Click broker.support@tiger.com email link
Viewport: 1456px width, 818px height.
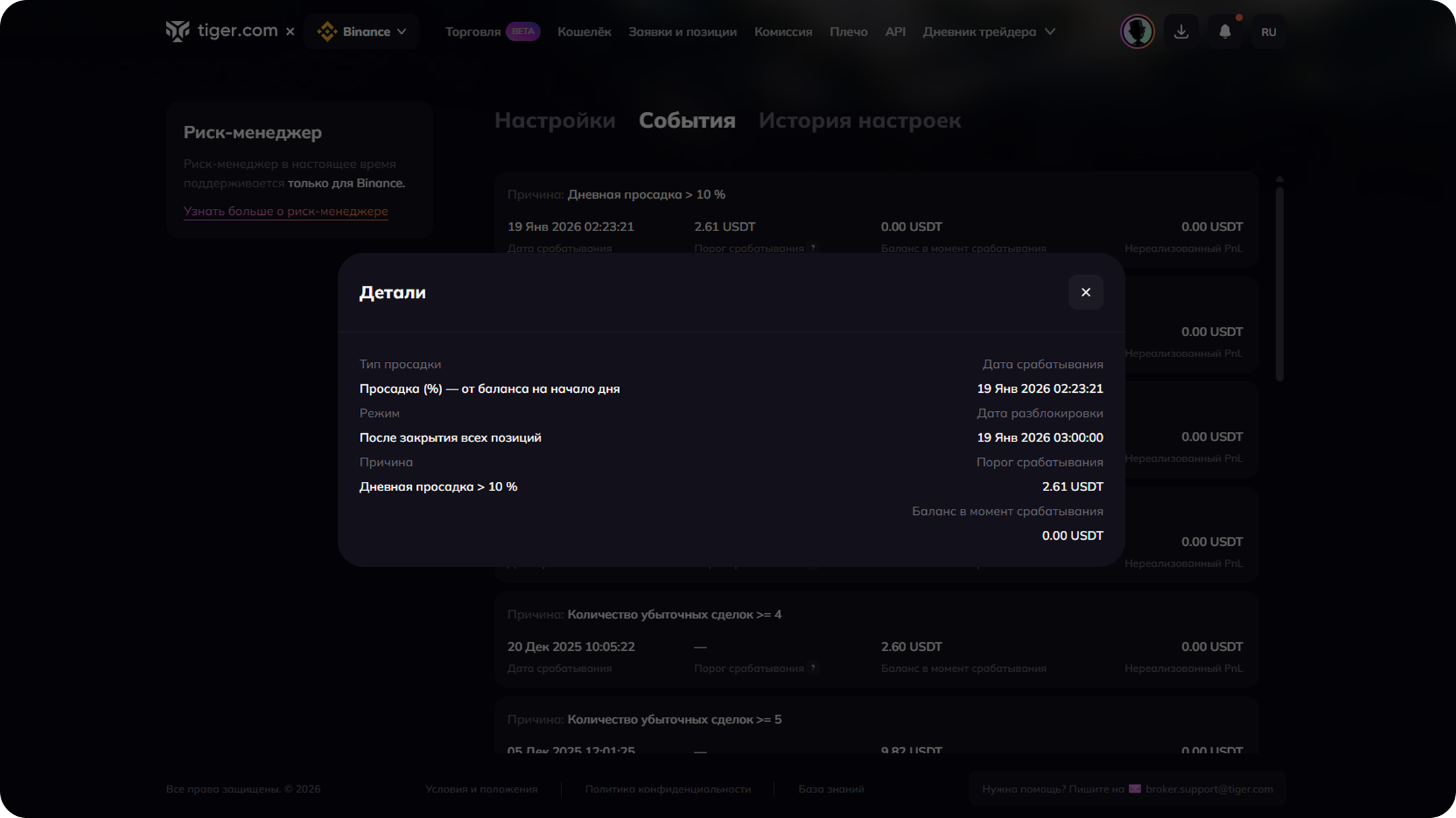click(x=1209, y=788)
